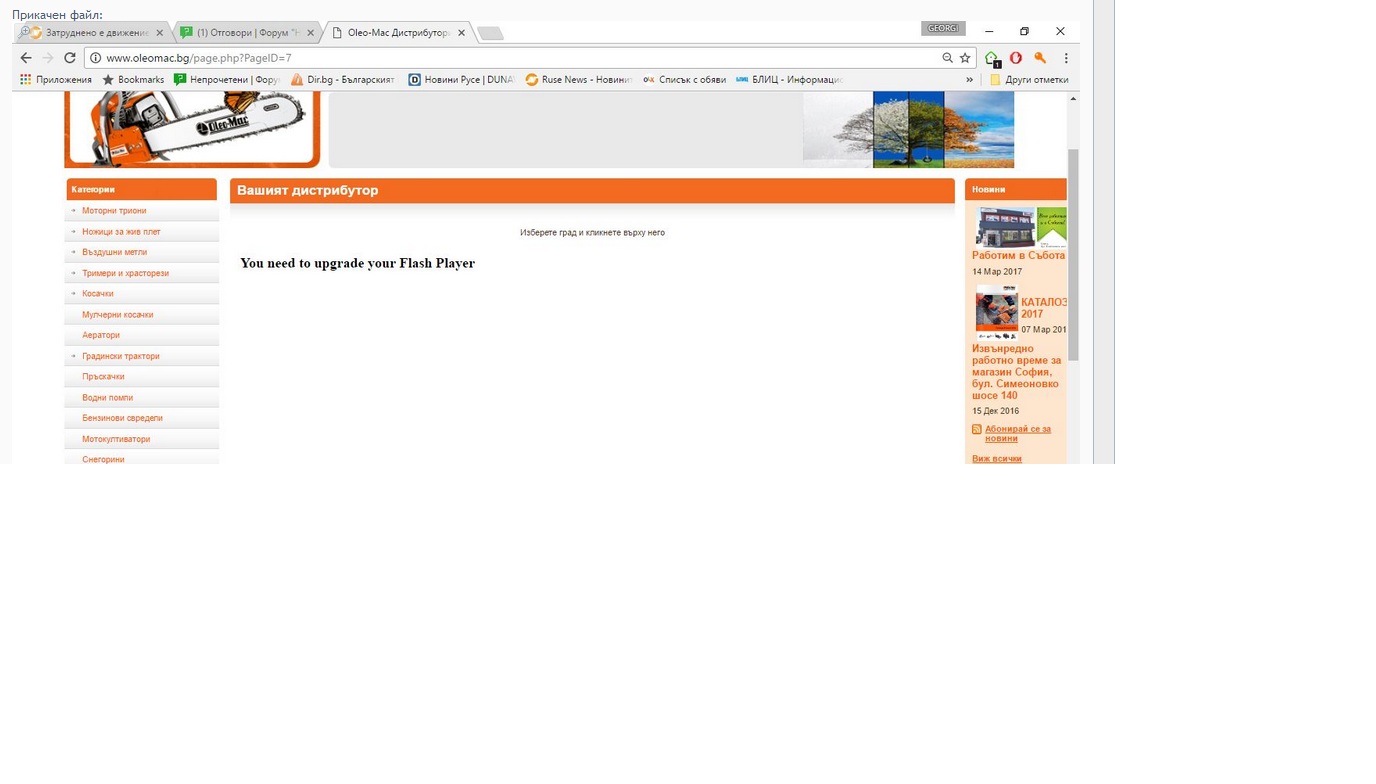1376x784 pixels.
Task: Open the Тримери и храсторези category
Action: [125, 273]
